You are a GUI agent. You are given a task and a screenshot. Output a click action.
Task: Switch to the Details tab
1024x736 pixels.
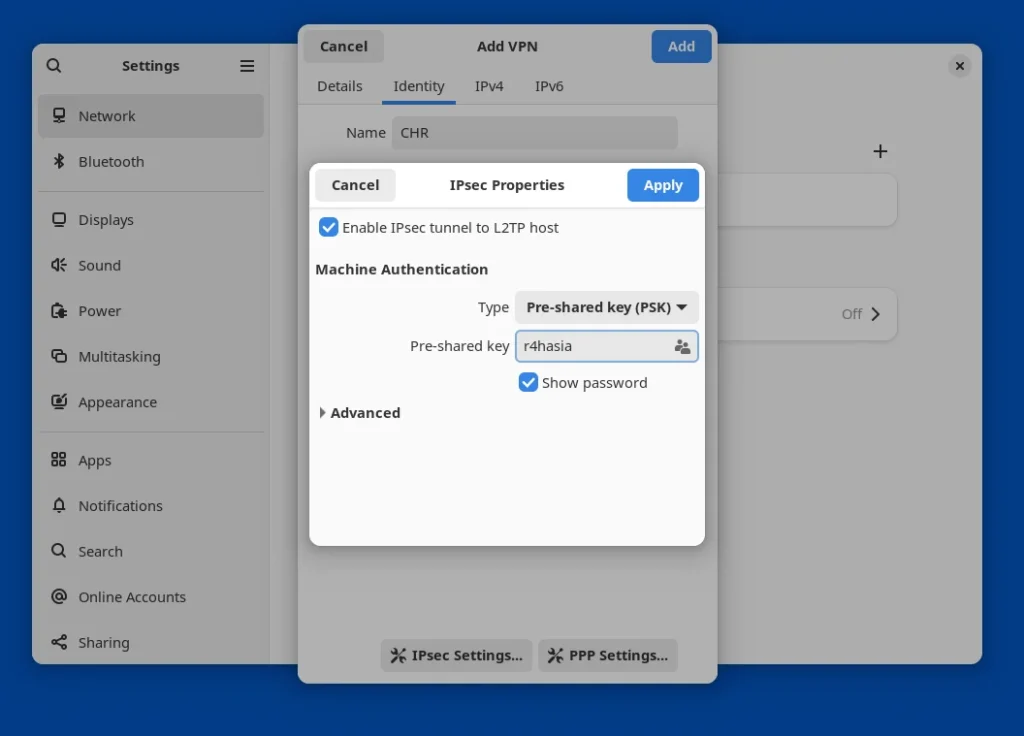point(340,86)
